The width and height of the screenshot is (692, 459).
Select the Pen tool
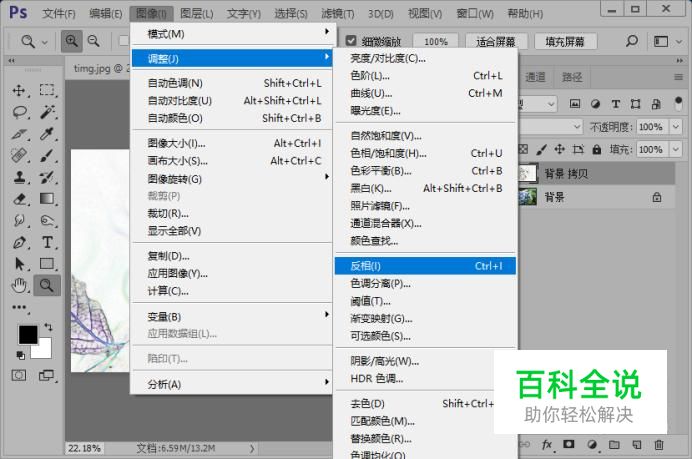(x=19, y=242)
